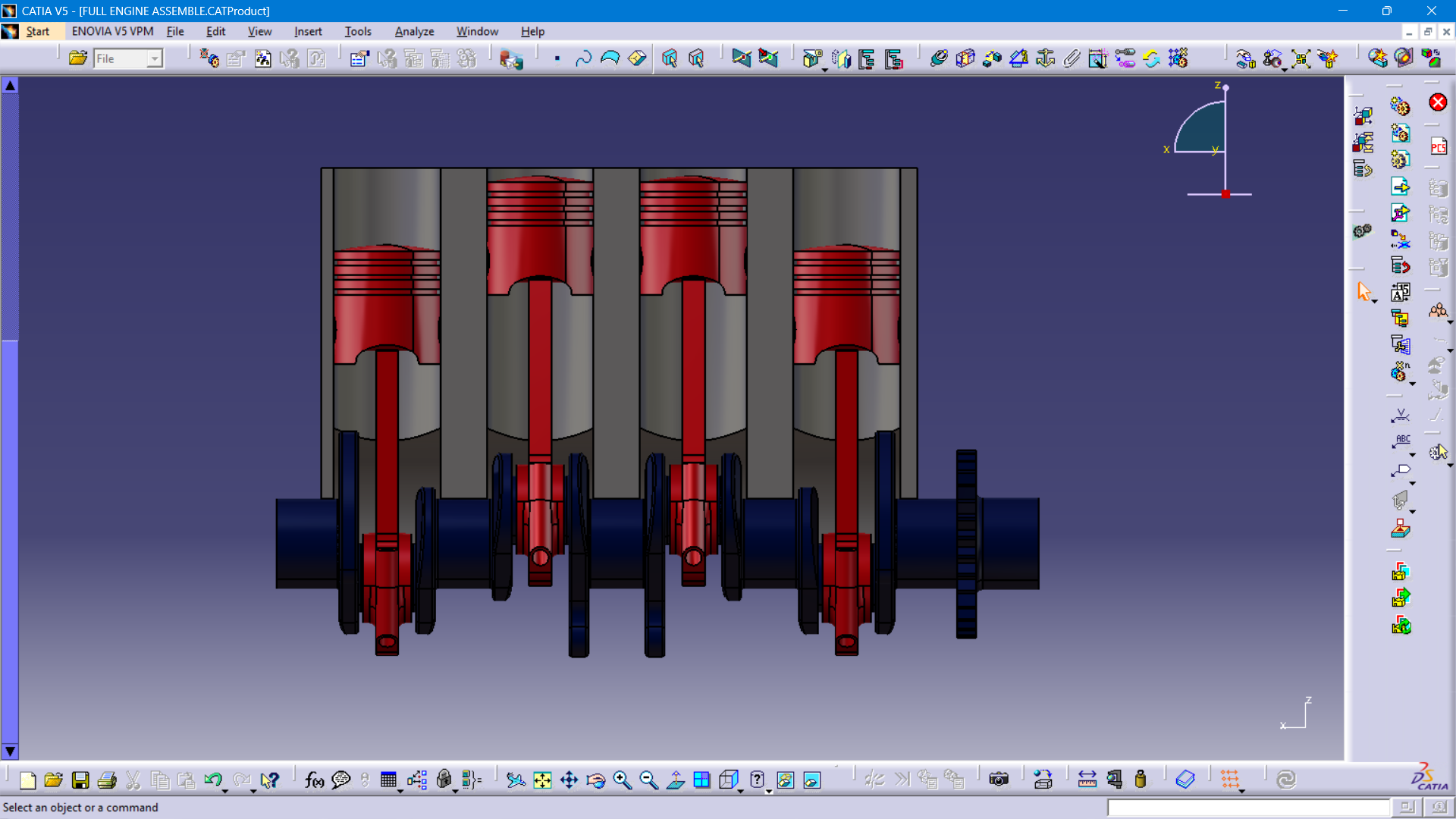
Task: Toggle Hide/Show on selected object
Action: pyautogui.click(x=785, y=780)
